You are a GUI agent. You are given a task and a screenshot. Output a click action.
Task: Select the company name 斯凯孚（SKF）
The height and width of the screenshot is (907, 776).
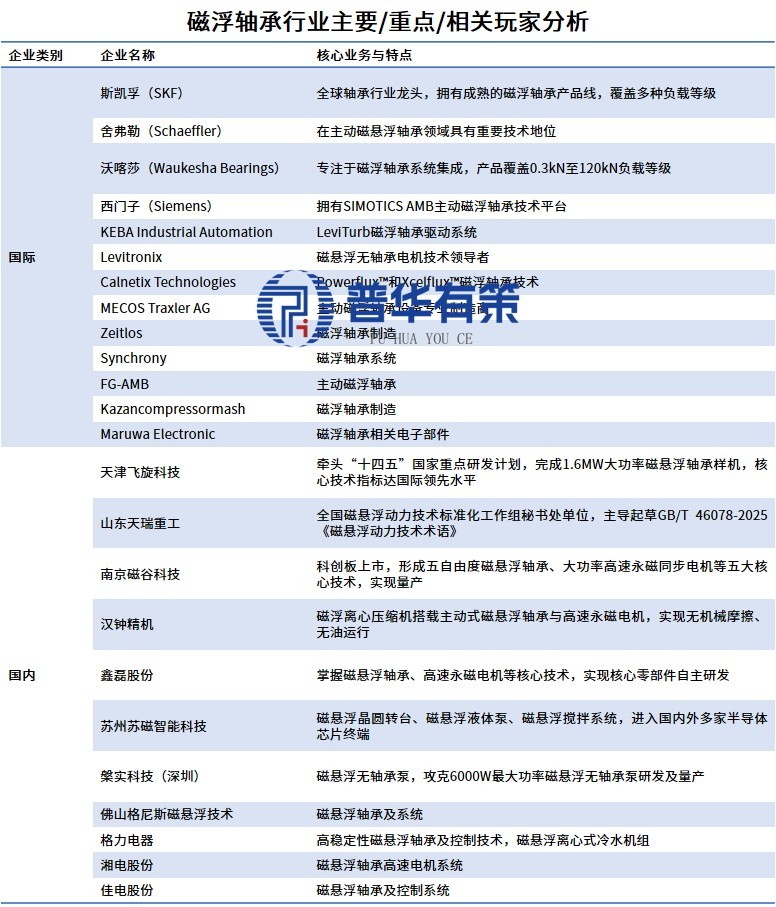[142, 93]
